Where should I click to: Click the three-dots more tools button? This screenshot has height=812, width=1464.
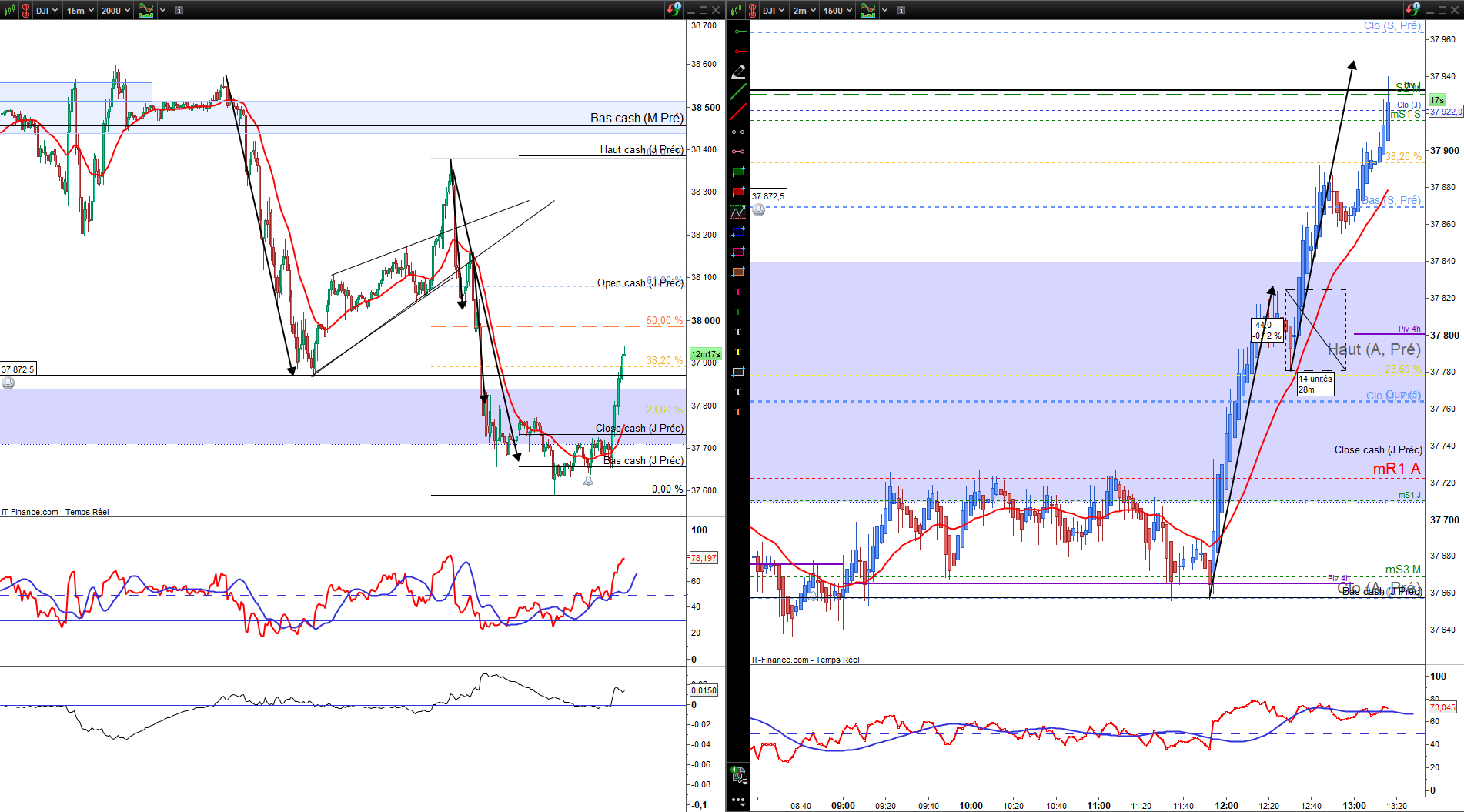738,801
